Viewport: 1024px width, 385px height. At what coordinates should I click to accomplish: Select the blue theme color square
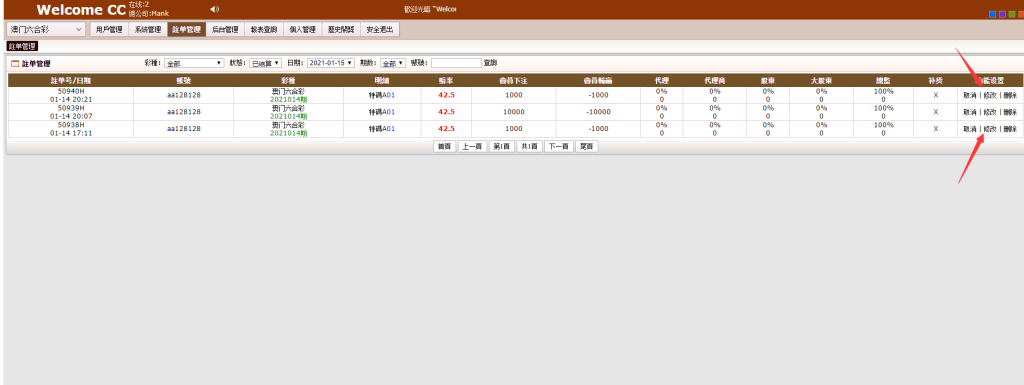pos(992,14)
